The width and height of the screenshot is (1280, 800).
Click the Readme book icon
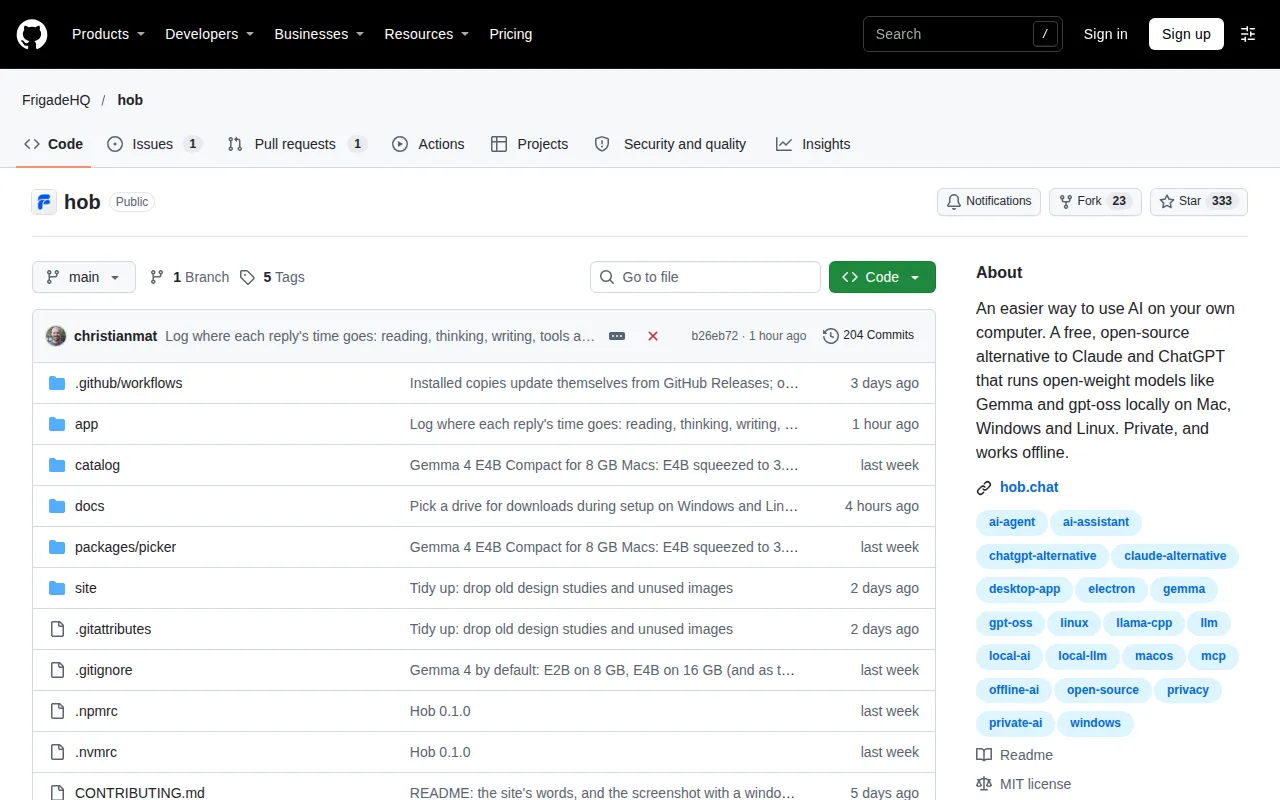pos(984,755)
